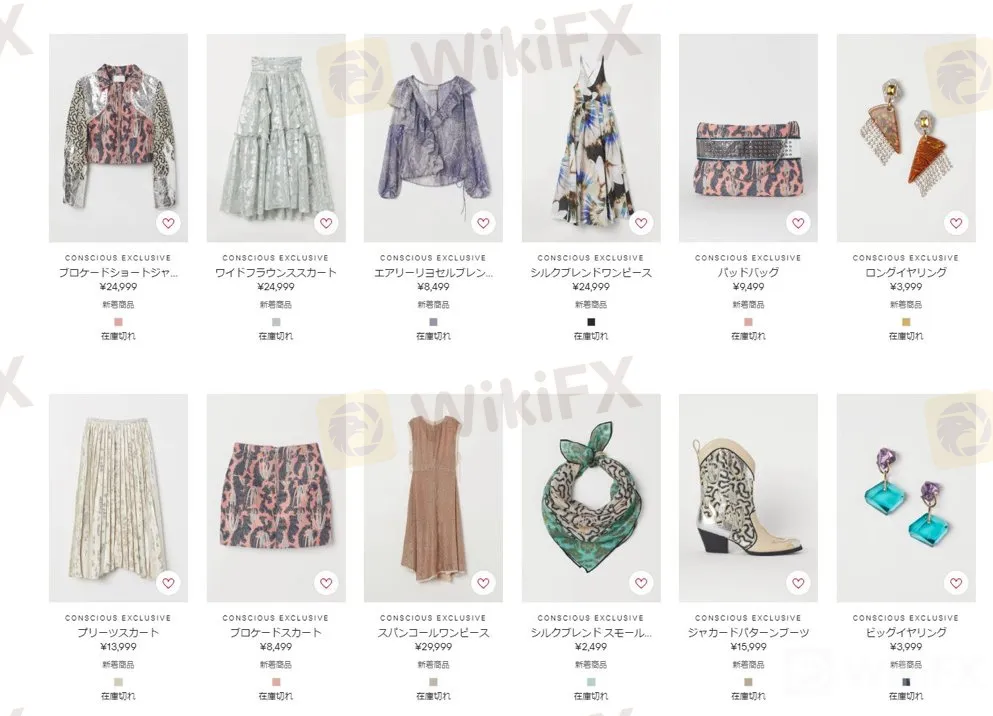View the brocade mini skirt image
Viewport: 993px width, 716px height.
(x=276, y=498)
